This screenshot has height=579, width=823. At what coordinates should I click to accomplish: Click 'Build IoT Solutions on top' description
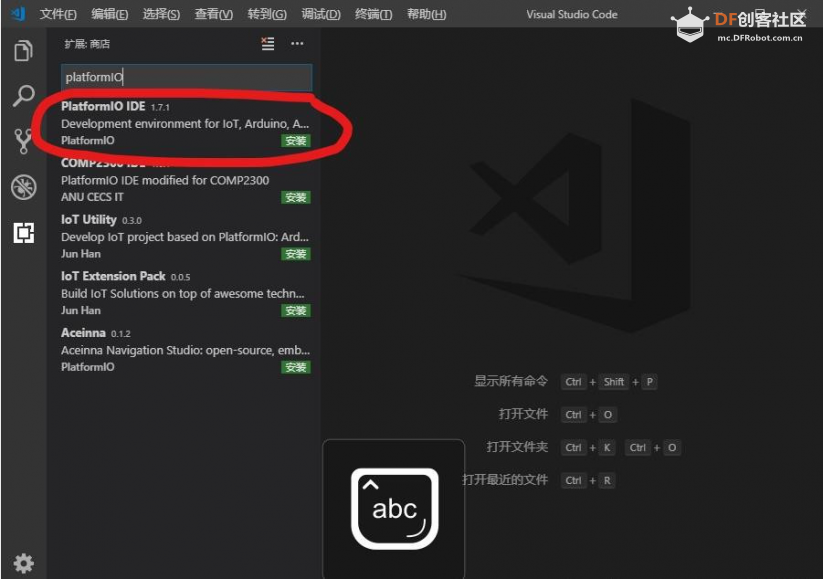pos(183,293)
